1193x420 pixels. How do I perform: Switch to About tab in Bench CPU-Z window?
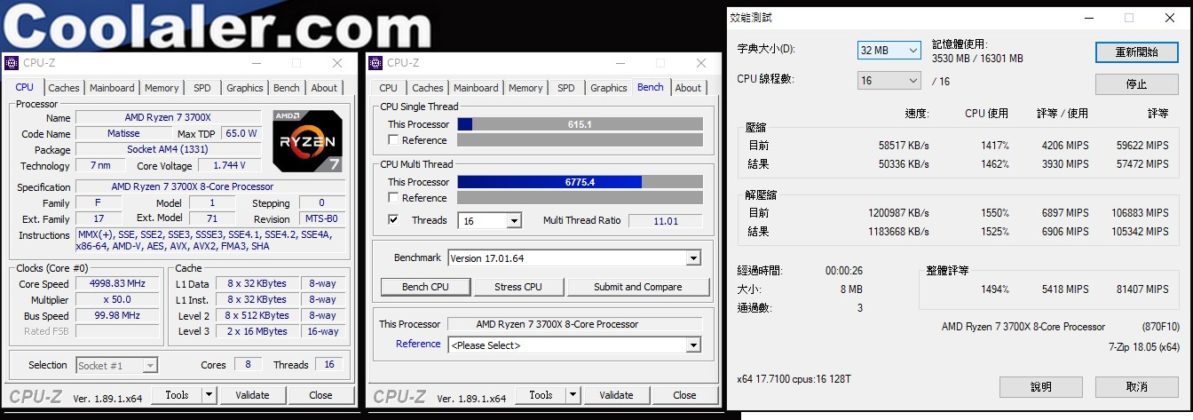(x=688, y=88)
